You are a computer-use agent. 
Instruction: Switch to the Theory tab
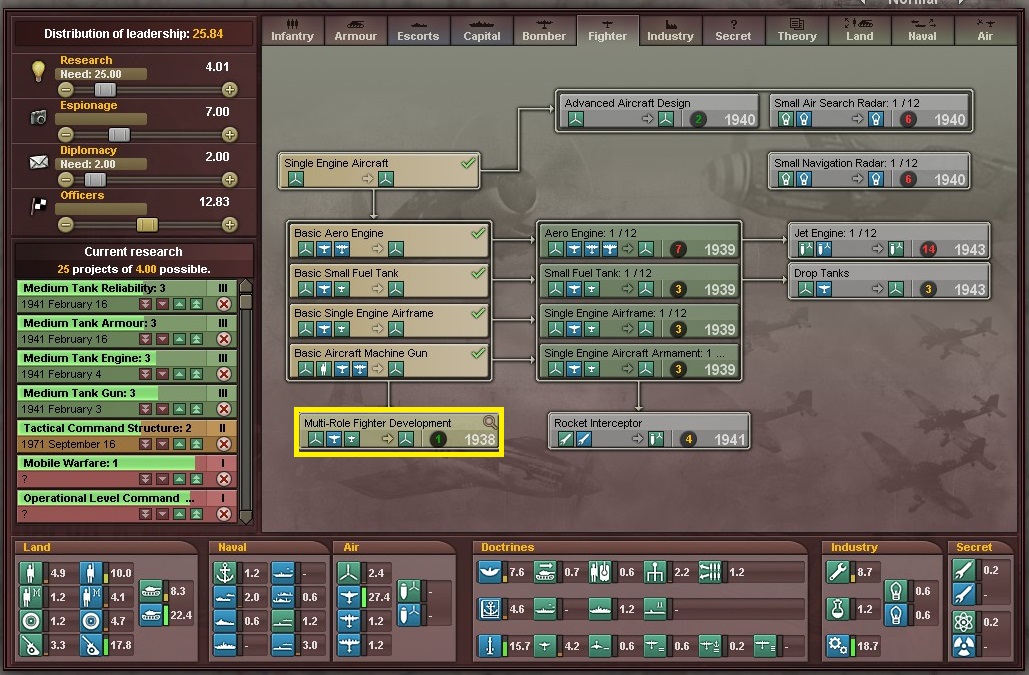797,30
